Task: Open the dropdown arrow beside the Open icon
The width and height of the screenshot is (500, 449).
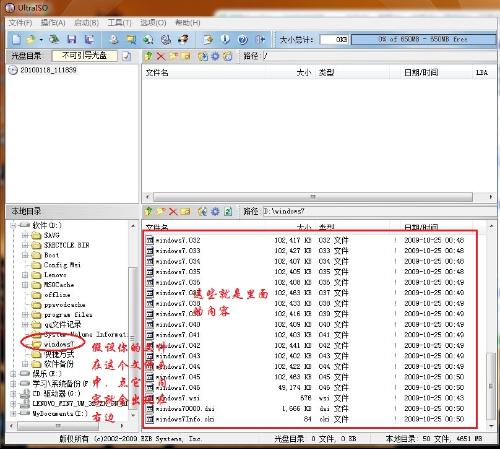Action: pos(41,40)
